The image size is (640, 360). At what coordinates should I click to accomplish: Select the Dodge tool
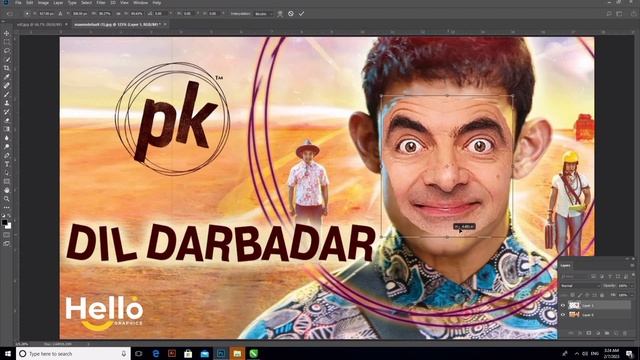pyautogui.click(x=7, y=147)
